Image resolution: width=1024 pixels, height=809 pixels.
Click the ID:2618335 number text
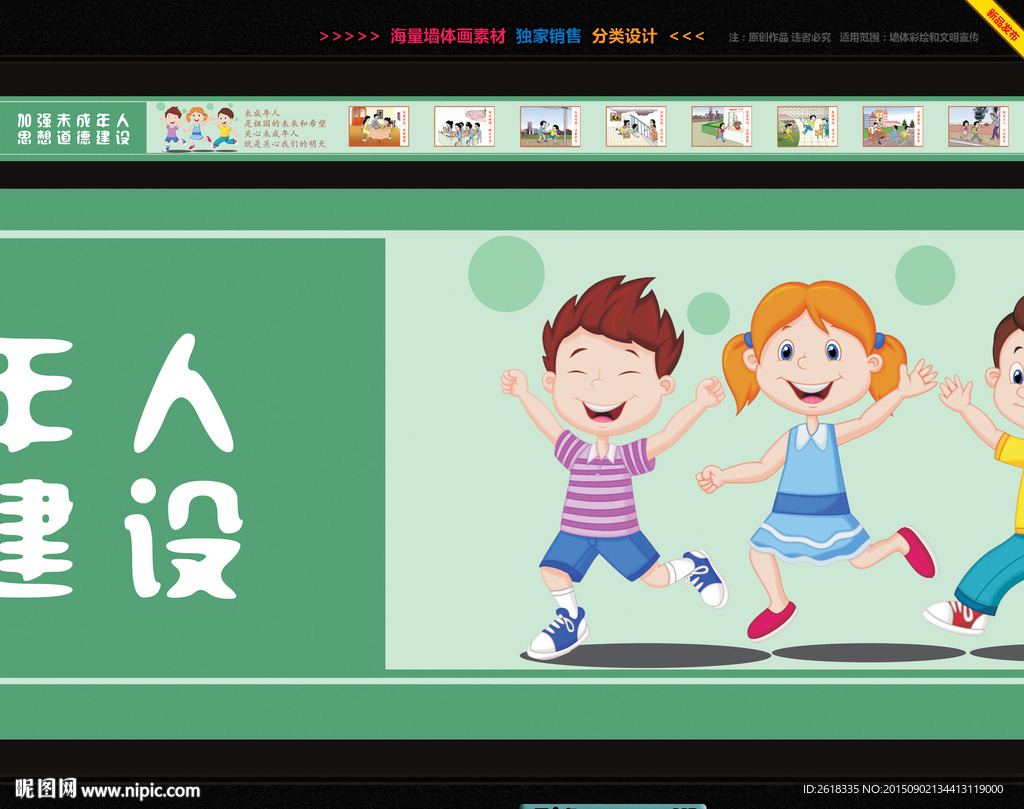tap(831, 789)
